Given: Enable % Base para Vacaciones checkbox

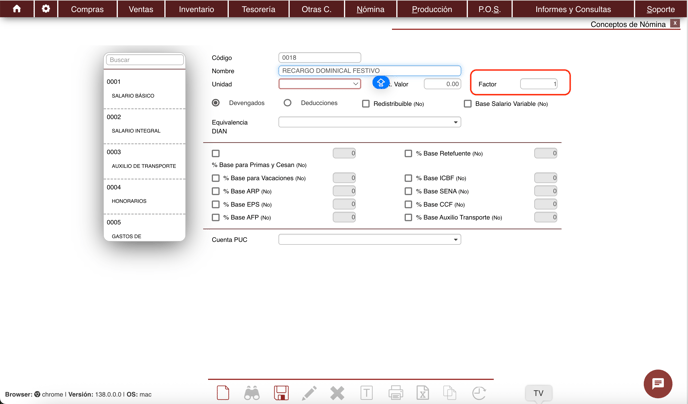Looking at the screenshot, I should tap(215, 178).
